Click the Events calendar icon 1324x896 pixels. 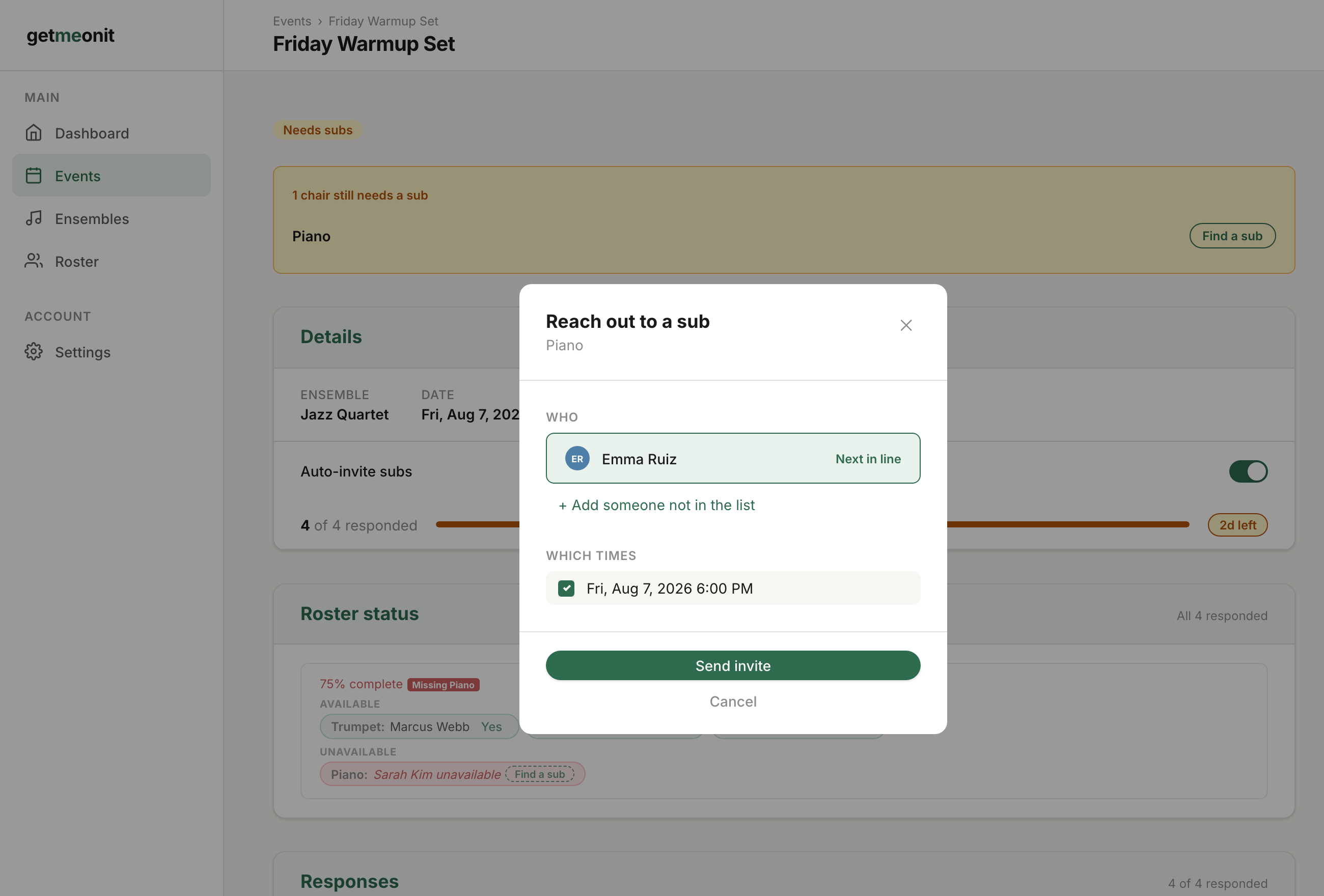point(34,176)
